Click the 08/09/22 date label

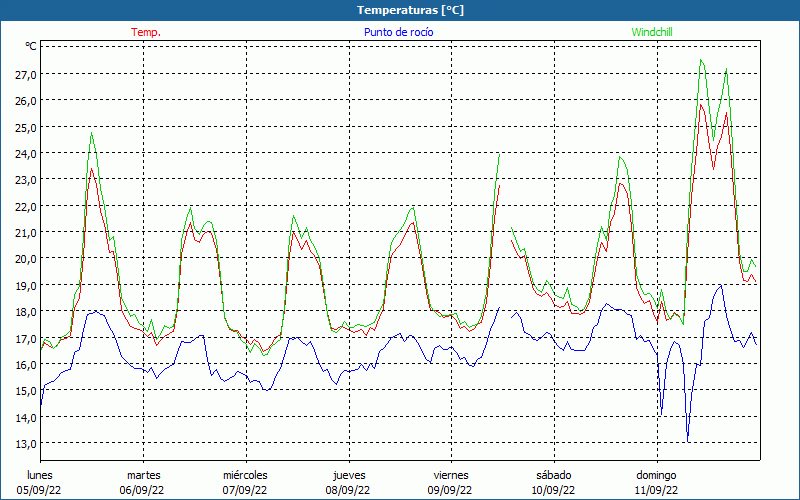point(348,490)
